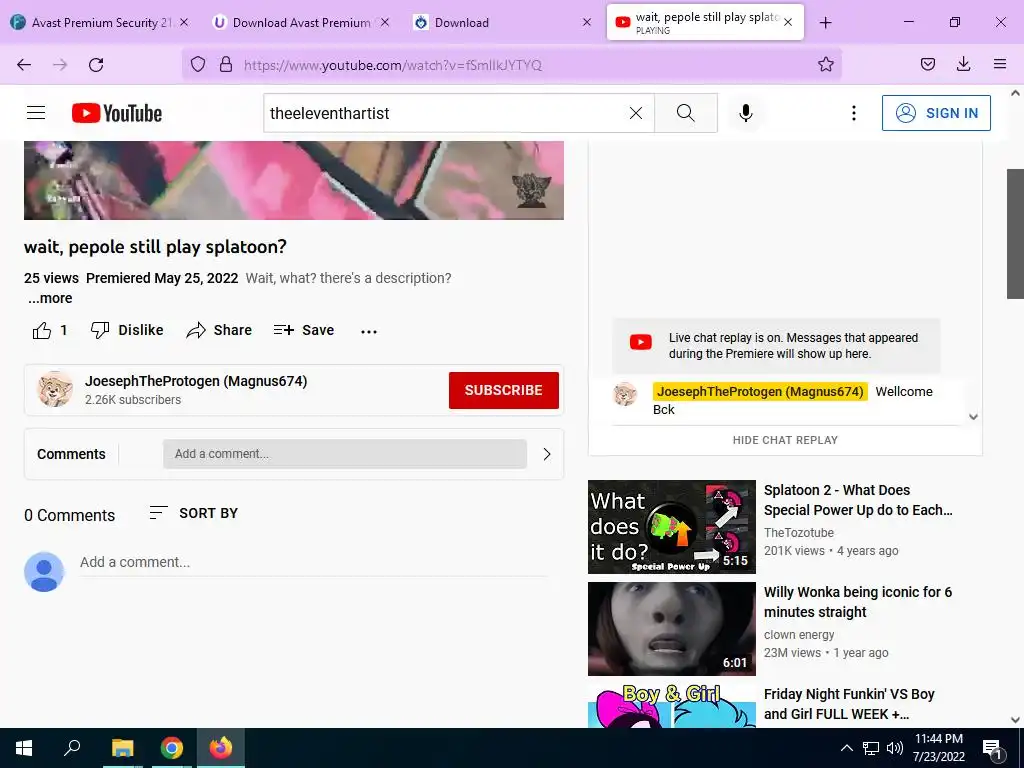Go forward with the browser forward arrow
1024x768 pixels.
pos(60,65)
